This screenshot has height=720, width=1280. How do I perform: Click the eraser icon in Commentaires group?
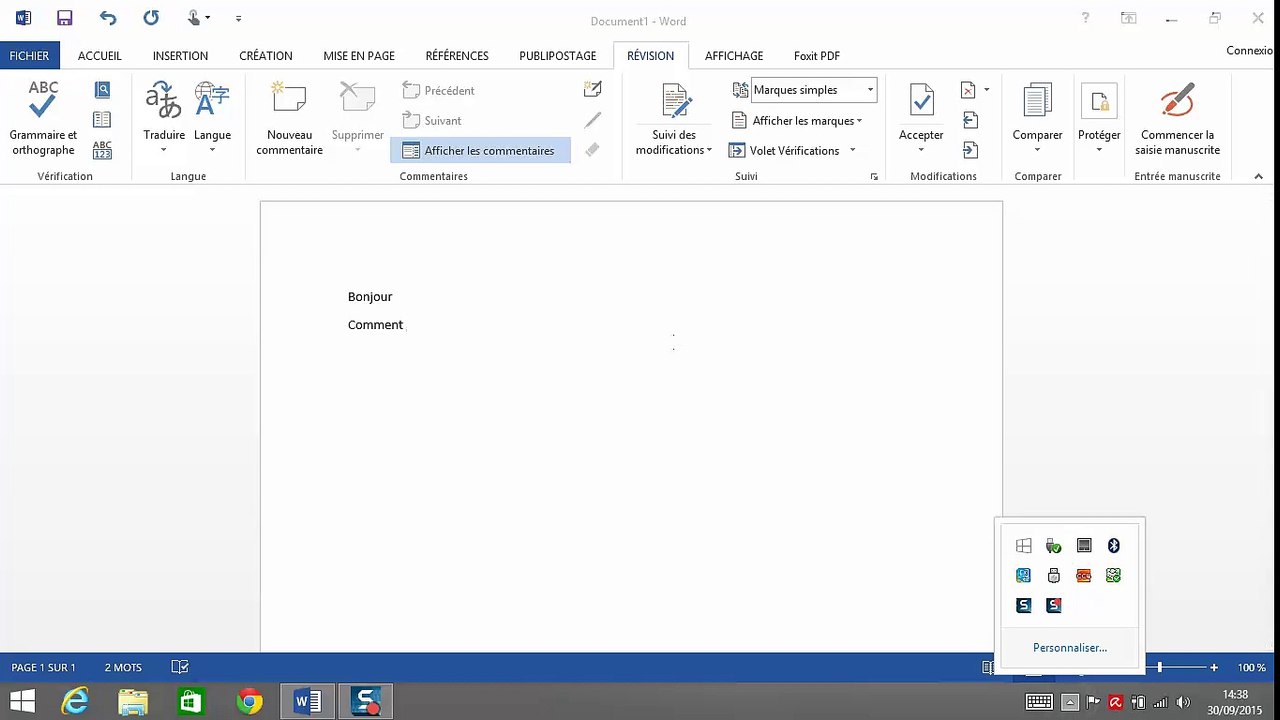tap(593, 150)
